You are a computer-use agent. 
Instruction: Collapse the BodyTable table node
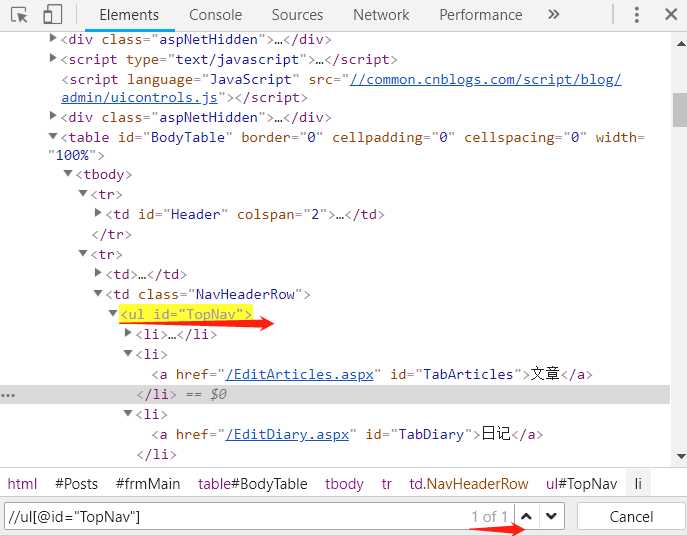(53, 136)
